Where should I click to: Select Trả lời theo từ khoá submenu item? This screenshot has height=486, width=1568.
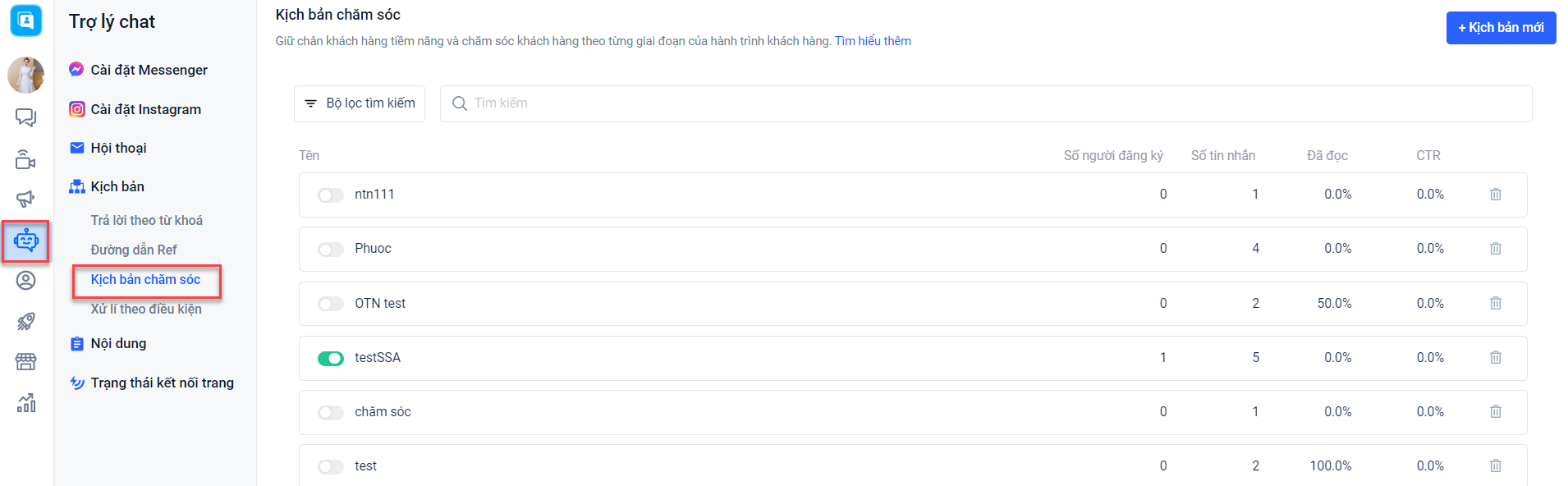(x=146, y=221)
